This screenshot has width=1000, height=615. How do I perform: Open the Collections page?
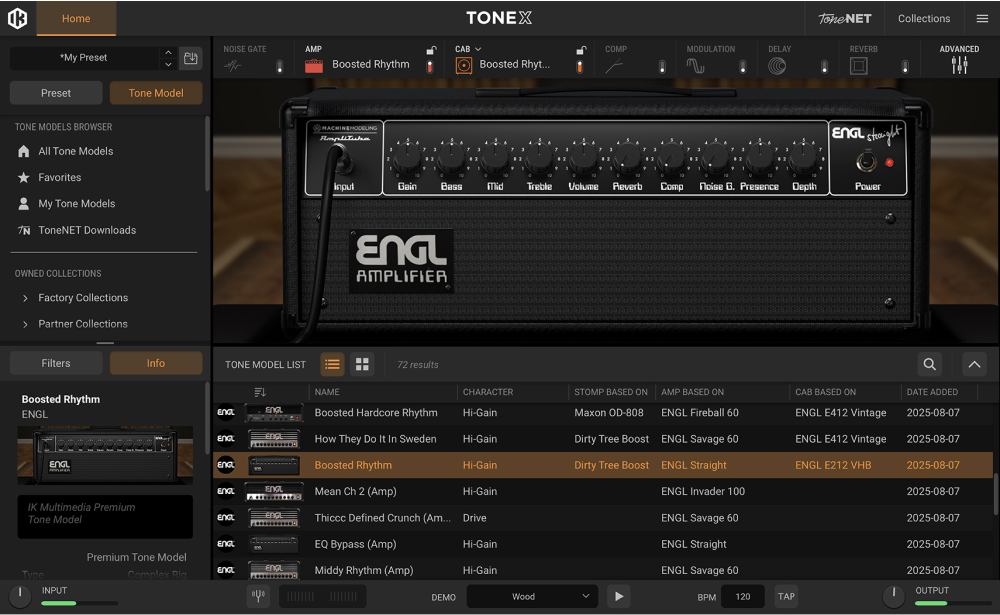(x=923, y=18)
